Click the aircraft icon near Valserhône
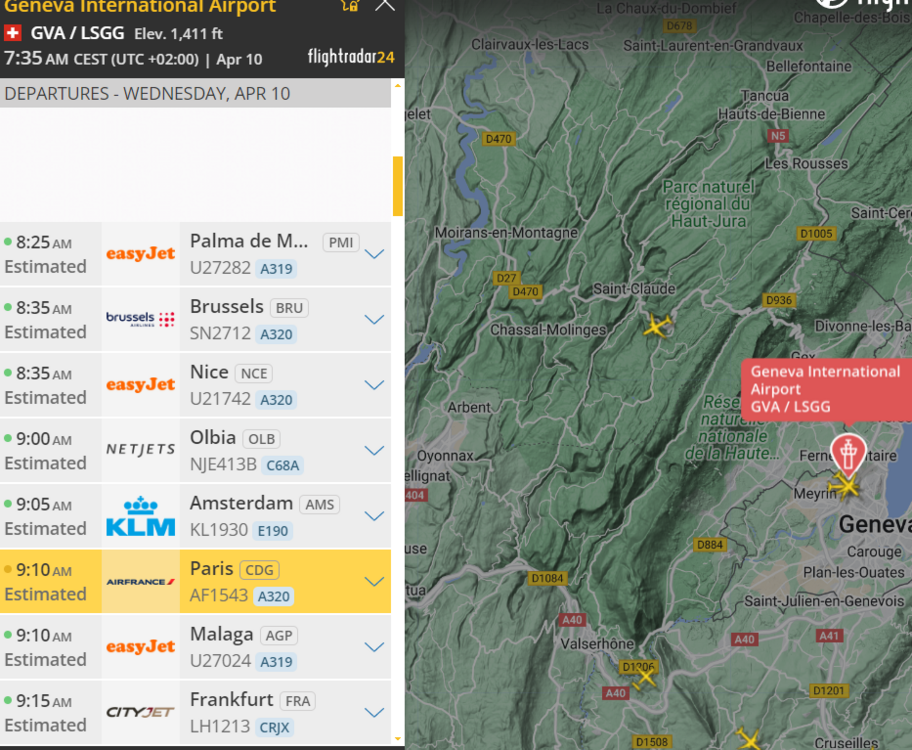 pyautogui.click(x=644, y=677)
